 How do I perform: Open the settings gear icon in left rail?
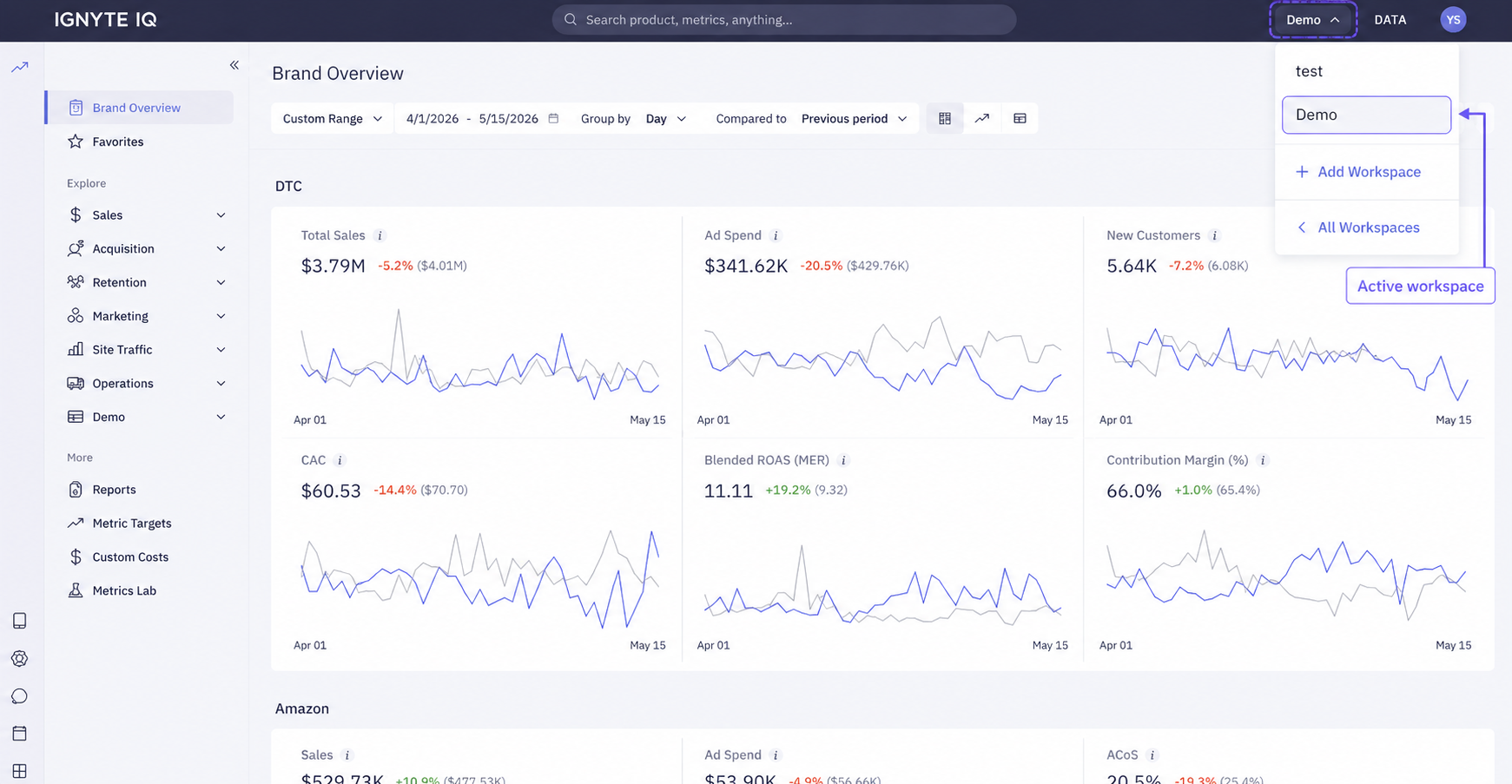pos(19,659)
